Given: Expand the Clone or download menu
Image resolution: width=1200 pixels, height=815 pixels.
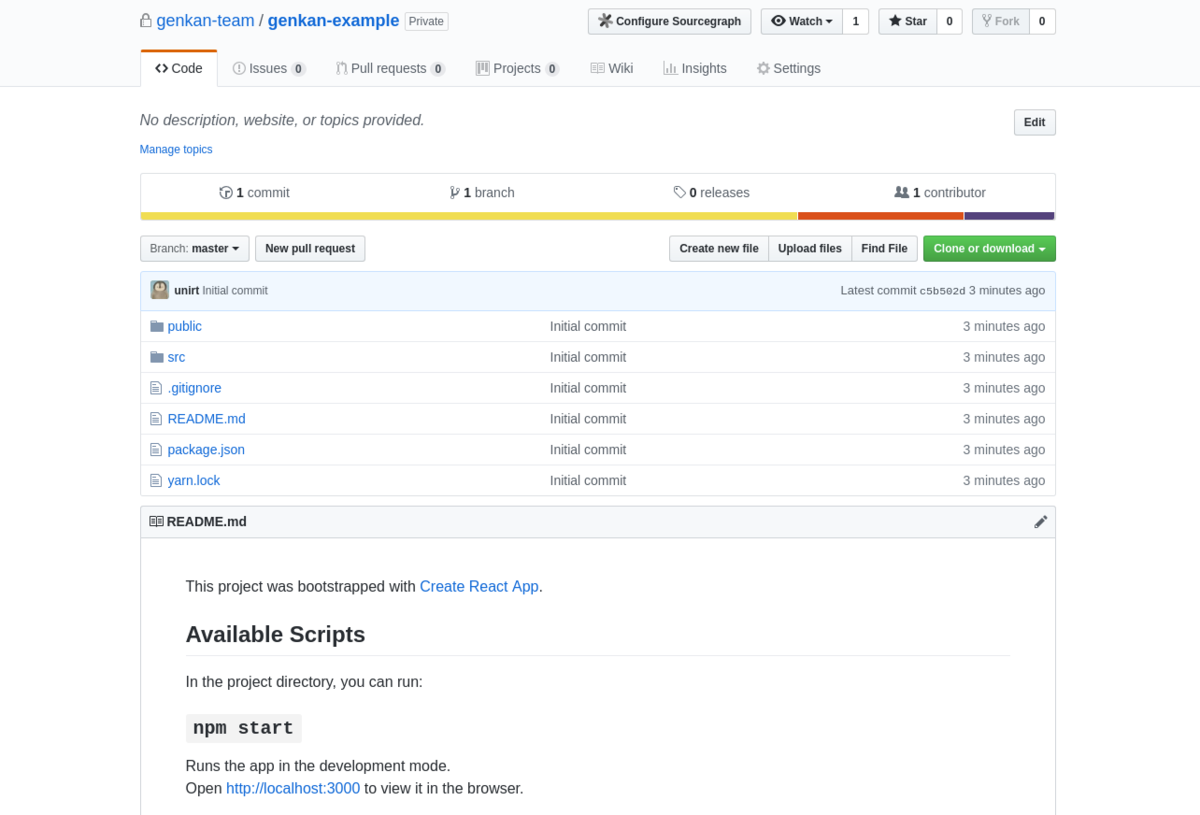Looking at the screenshot, I should (x=989, y=248).
